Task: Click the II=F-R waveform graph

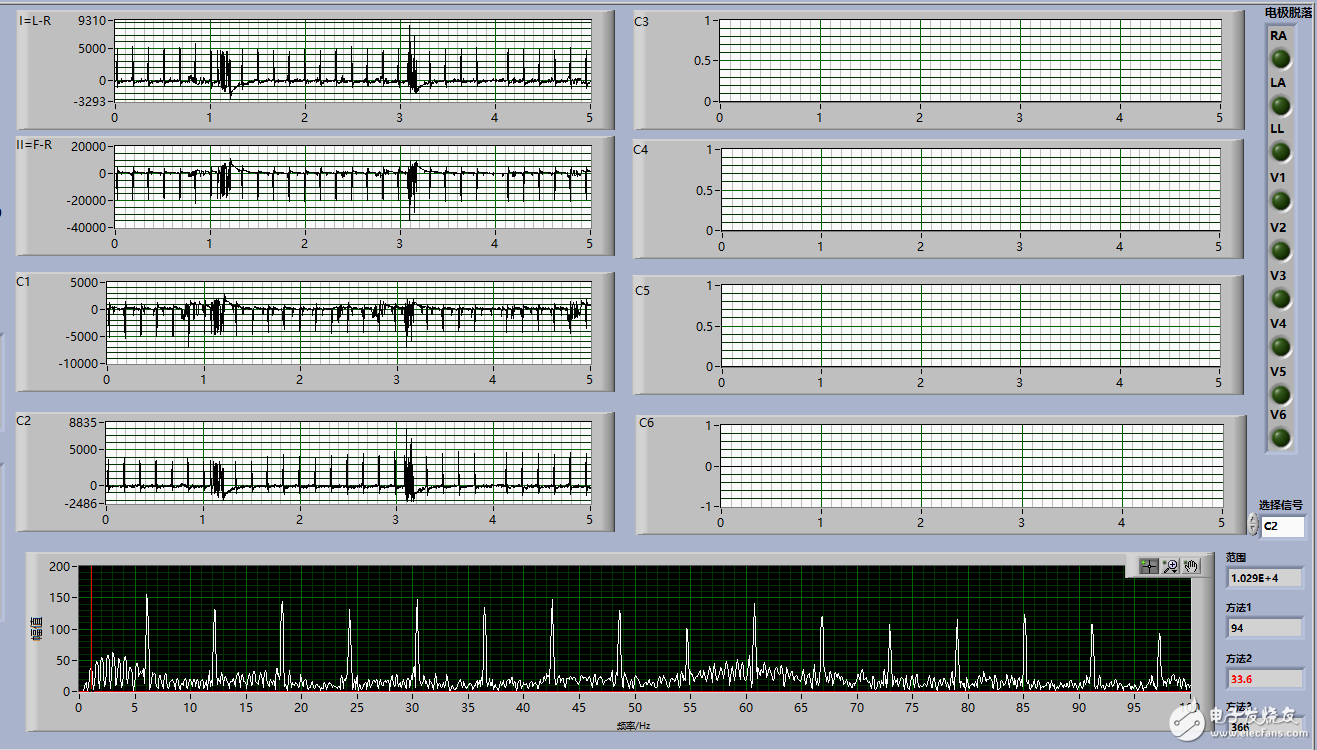Action: coord(352,187)
